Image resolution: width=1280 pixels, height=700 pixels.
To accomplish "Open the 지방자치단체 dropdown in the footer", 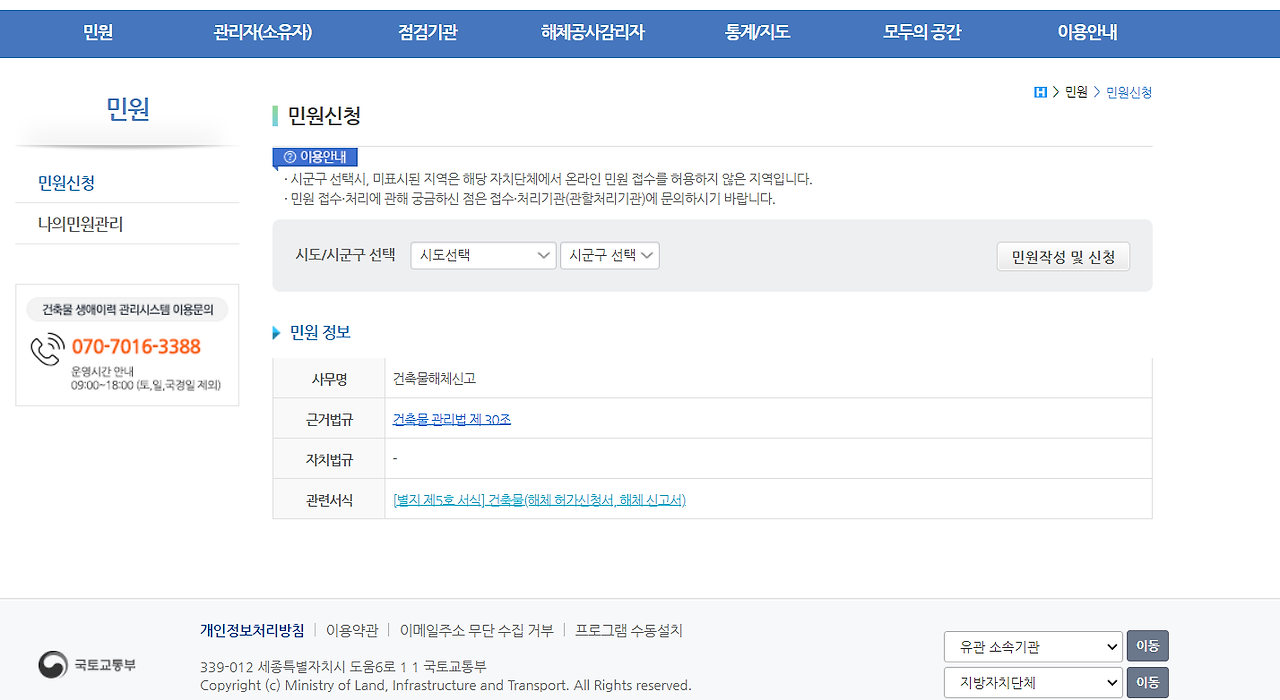I will (1032, 682).
